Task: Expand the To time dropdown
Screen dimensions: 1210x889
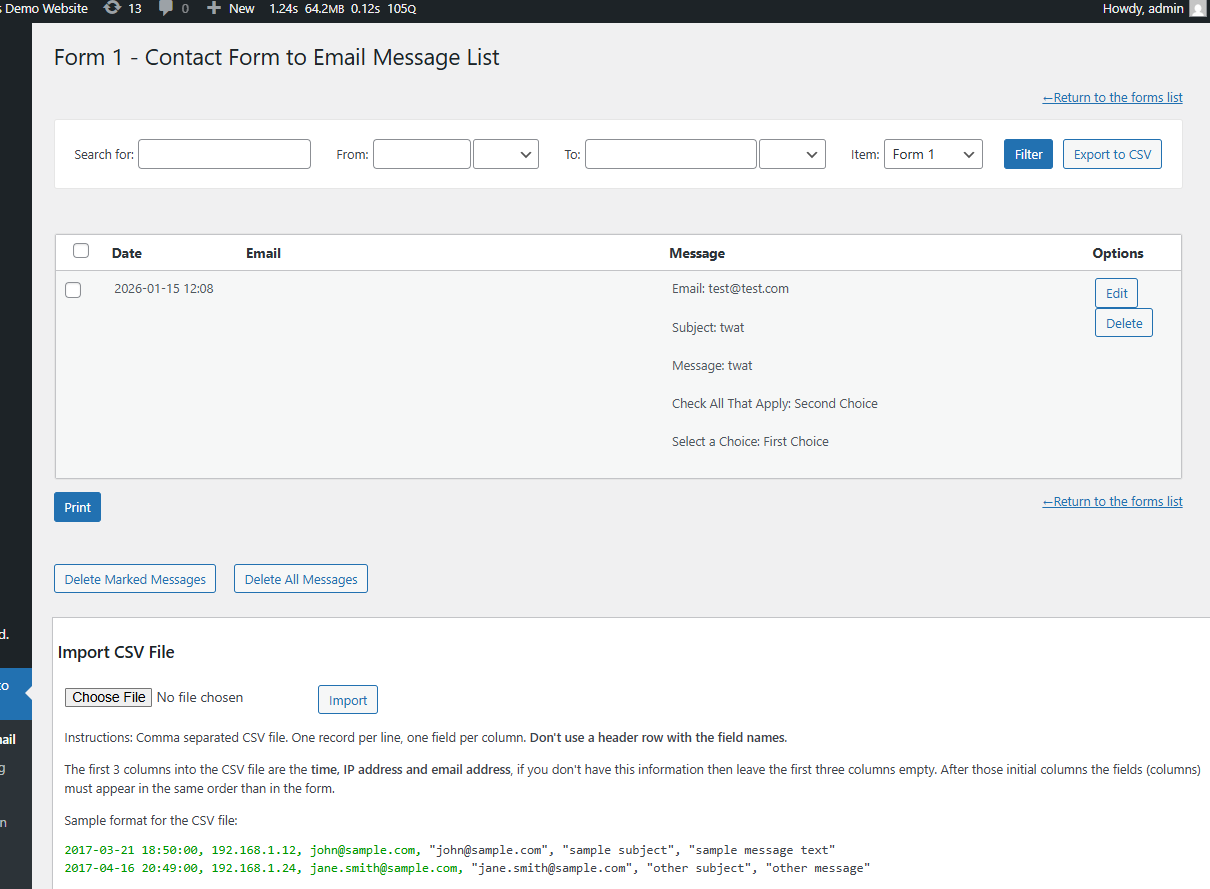Action: [792, 154]
